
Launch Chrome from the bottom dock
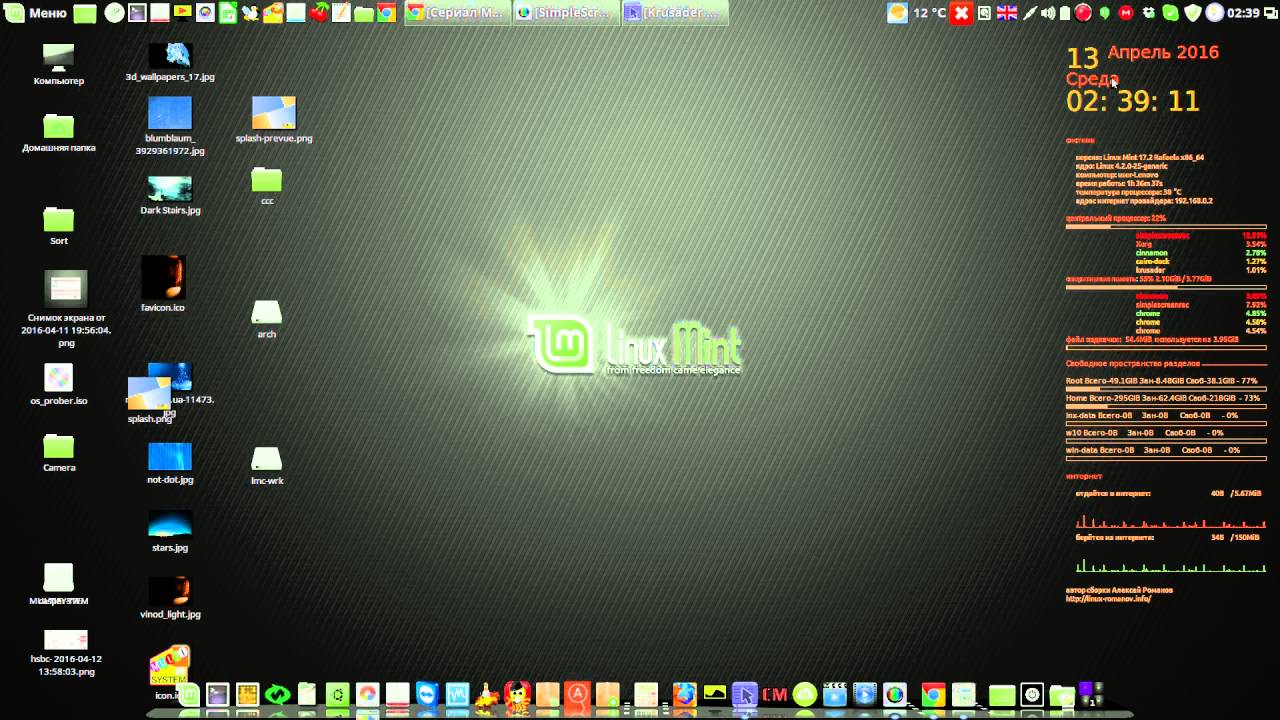coord(933,694)
